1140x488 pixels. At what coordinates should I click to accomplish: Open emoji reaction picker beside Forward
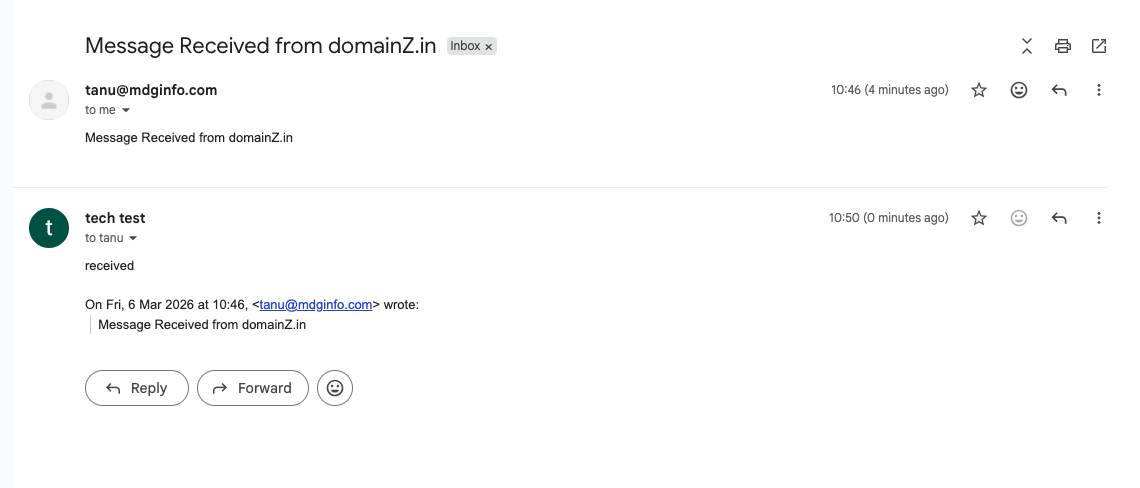click(x=335, y=388)
